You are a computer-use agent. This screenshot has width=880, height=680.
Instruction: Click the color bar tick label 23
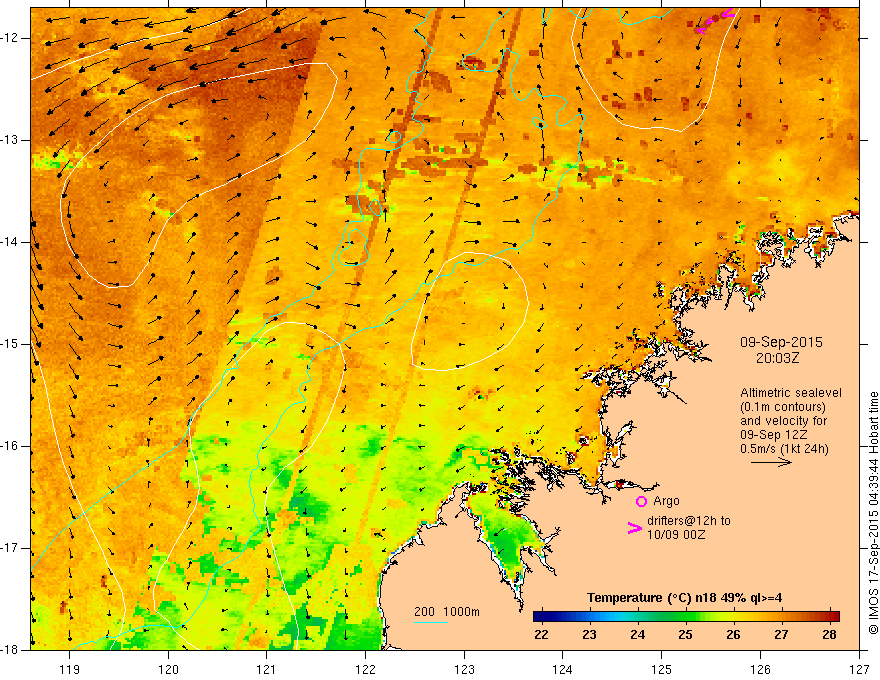pos(589,635)
